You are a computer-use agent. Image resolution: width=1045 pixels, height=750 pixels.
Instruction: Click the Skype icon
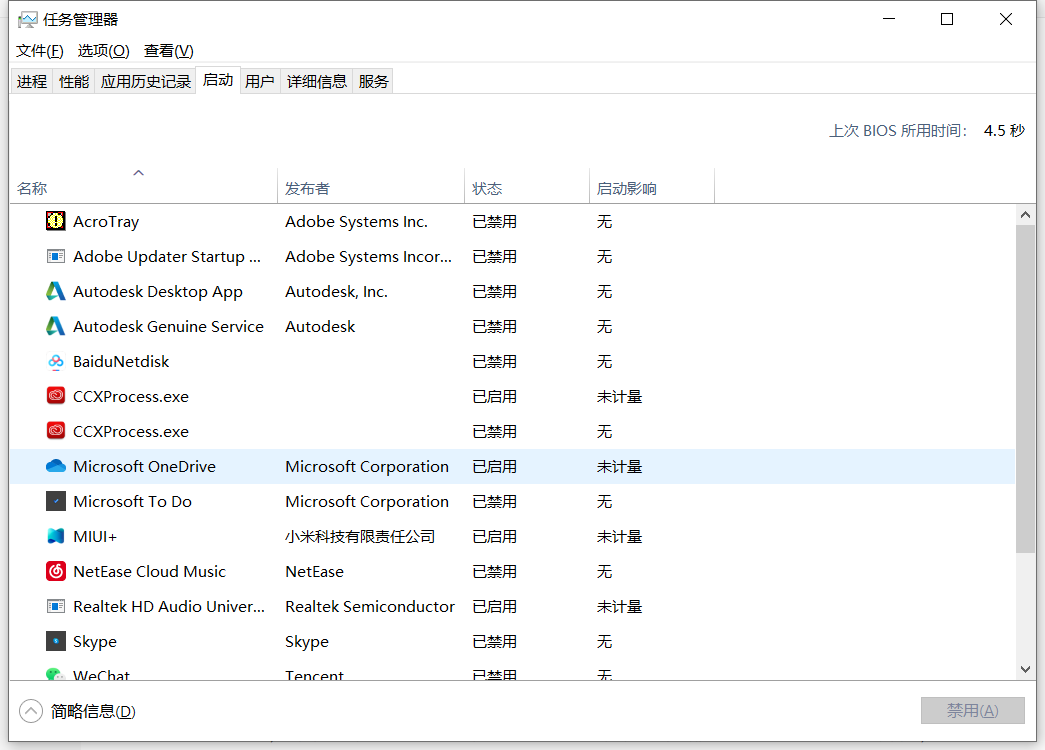point(55,641)
